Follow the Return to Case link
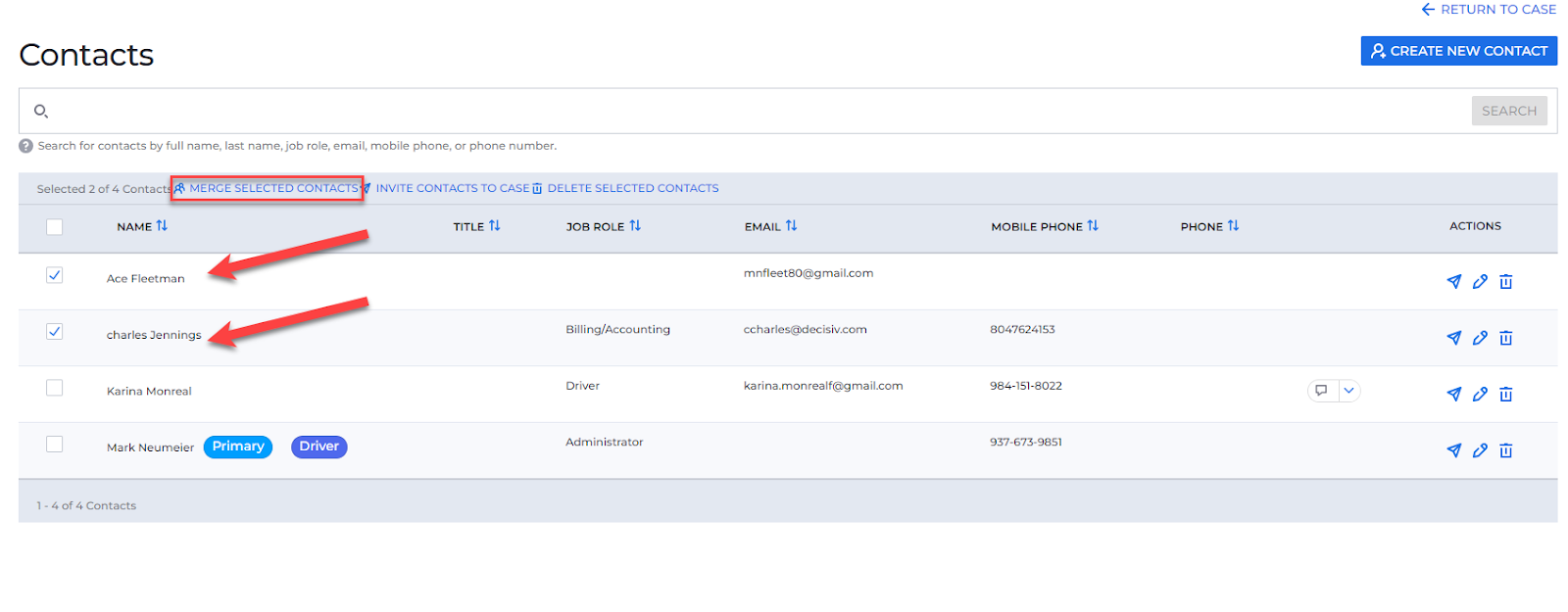The height and width of the screenshot is (612, 1568). tap(1489, 10)
